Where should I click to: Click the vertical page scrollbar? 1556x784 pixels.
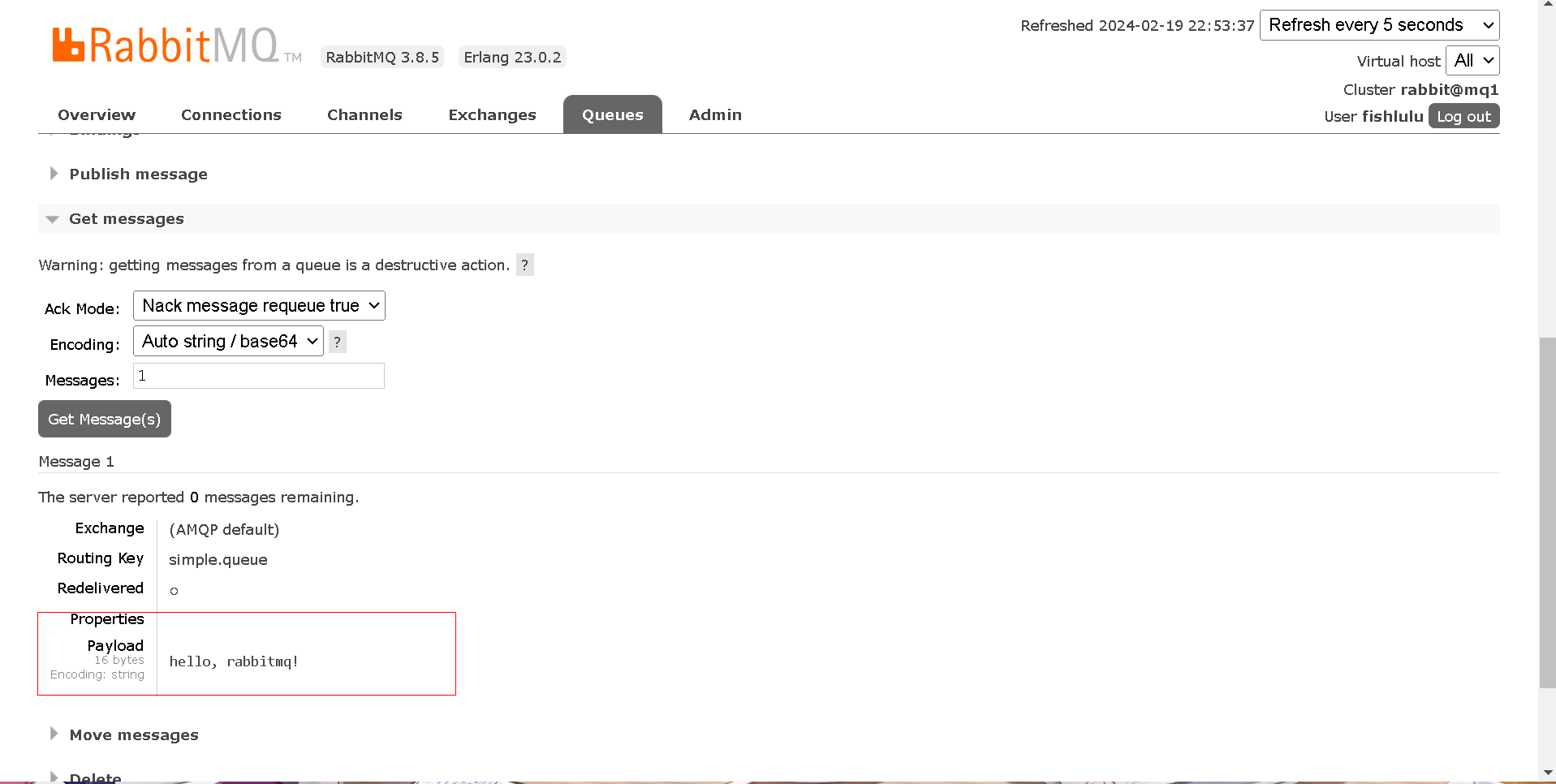tap(1547, 513)
